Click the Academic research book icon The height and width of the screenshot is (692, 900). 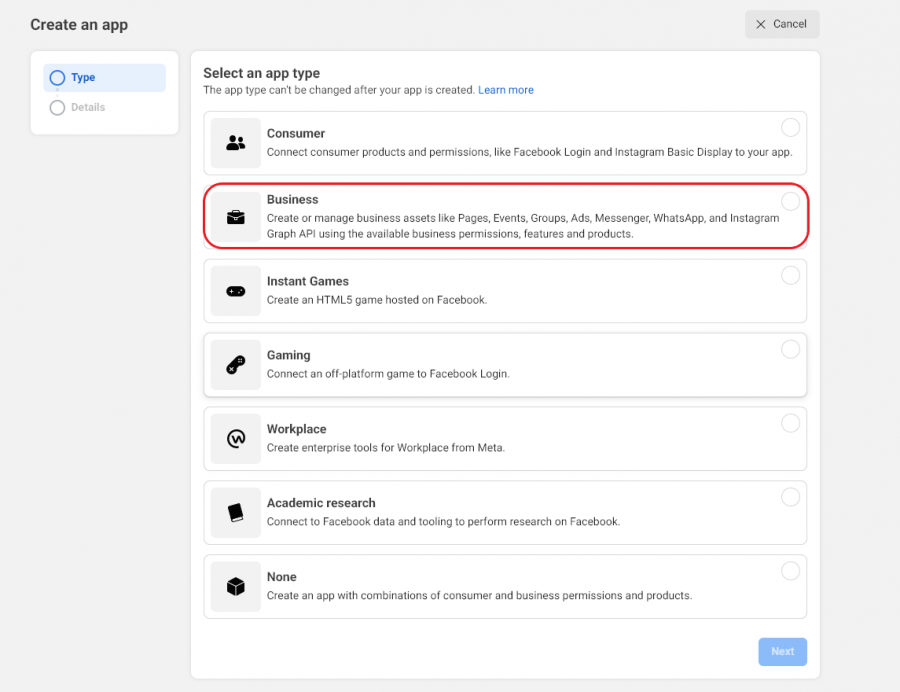(235, 512)
